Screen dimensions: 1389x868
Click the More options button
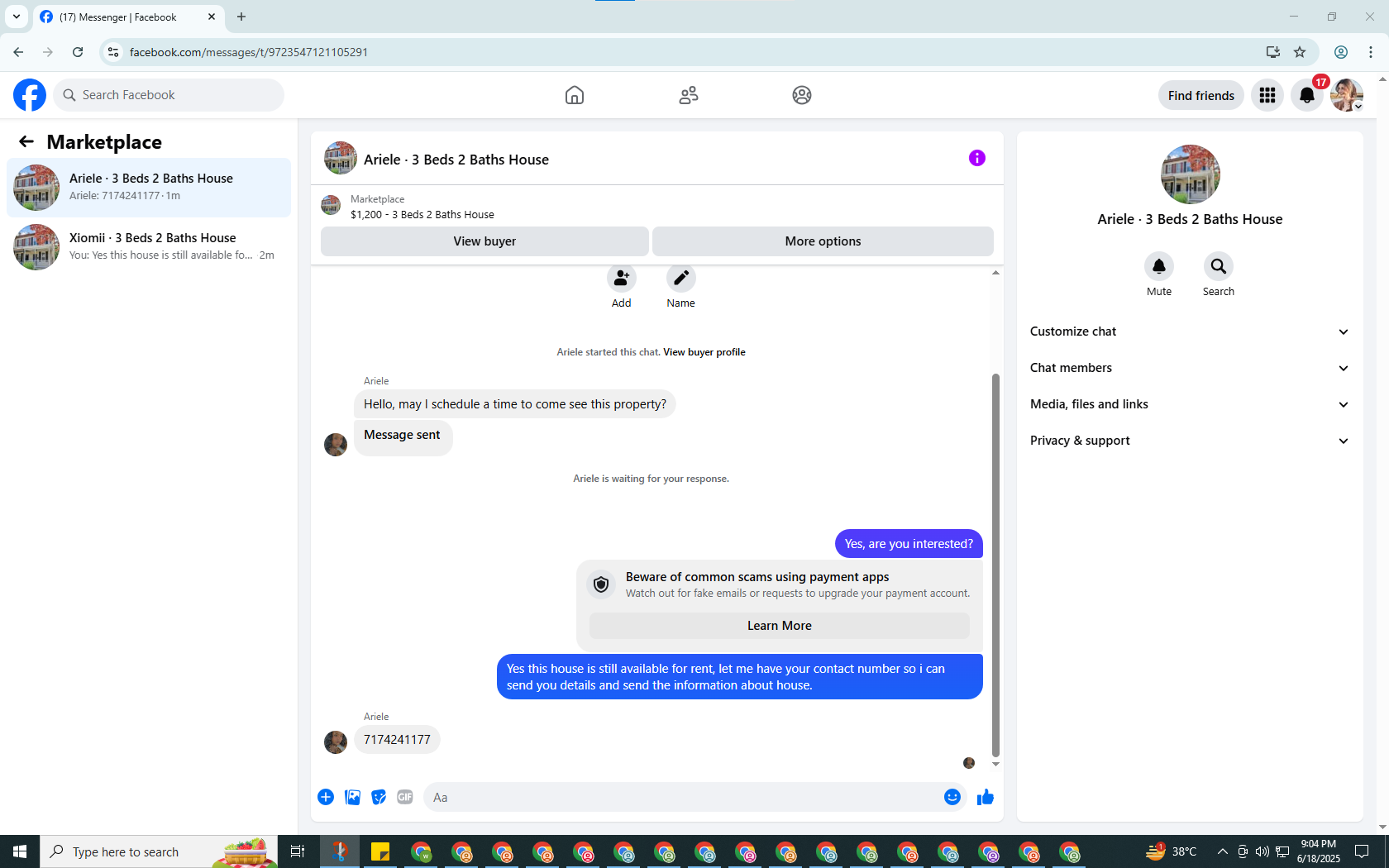823,241
